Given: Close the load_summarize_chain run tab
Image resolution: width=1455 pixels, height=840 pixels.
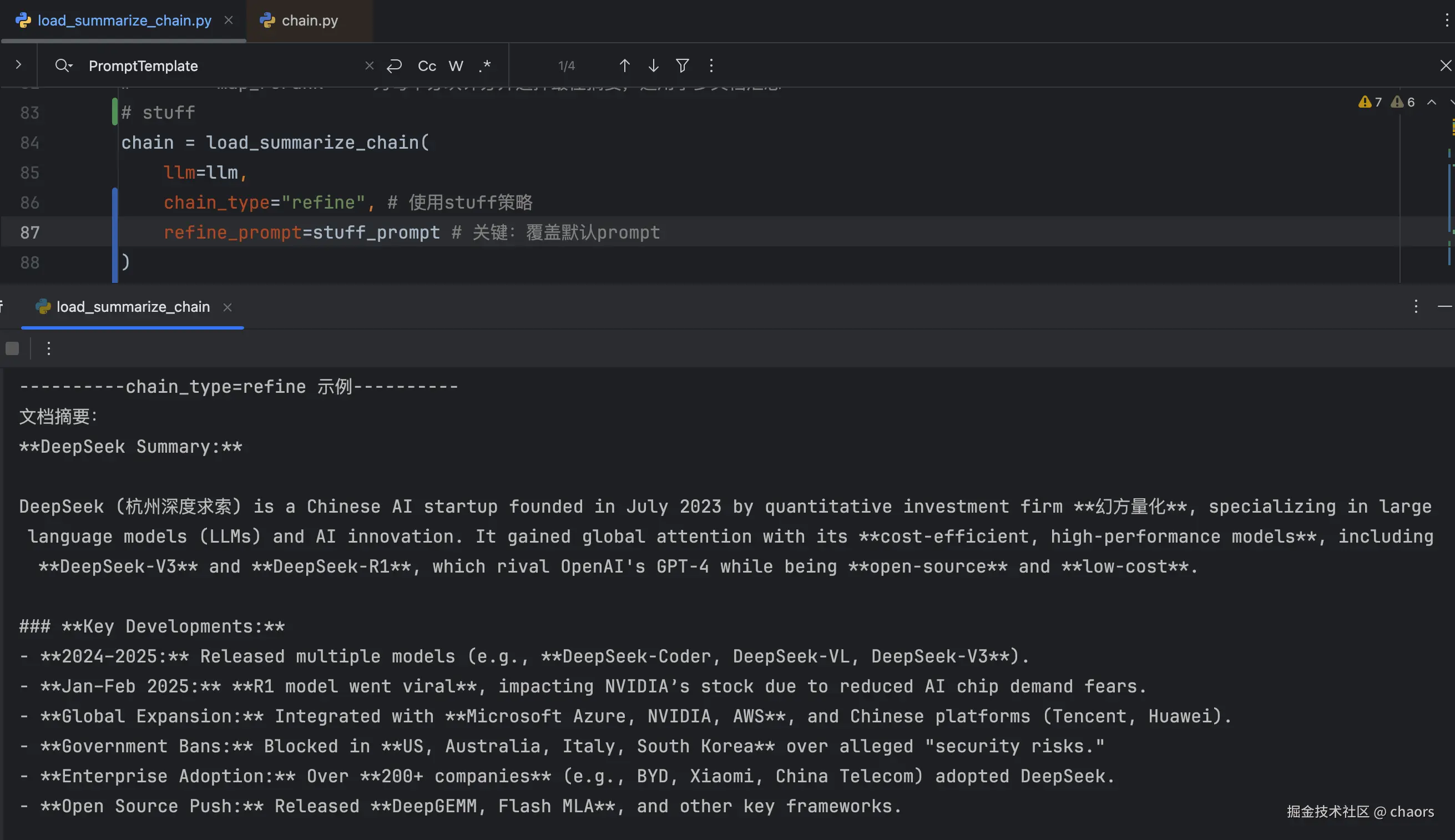Looking at the screenshot, I should tap(228, 307).
